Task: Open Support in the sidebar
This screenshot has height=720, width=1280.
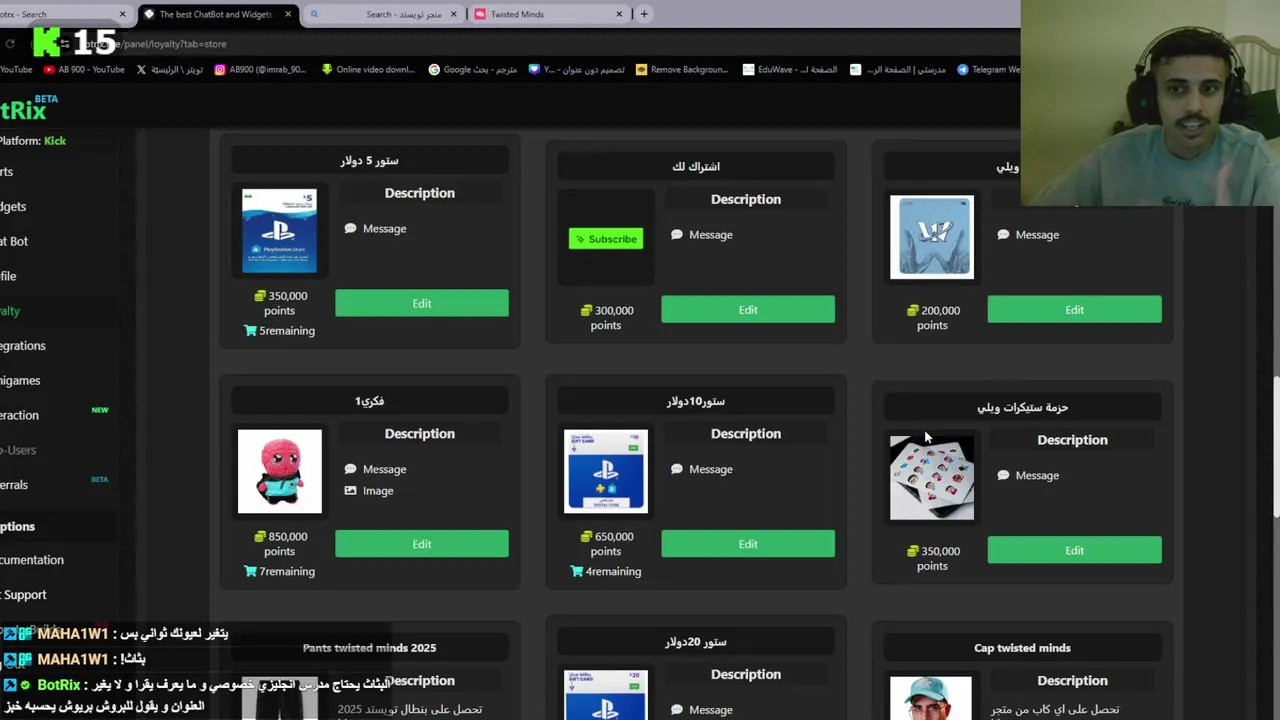Action: [24, 594]
